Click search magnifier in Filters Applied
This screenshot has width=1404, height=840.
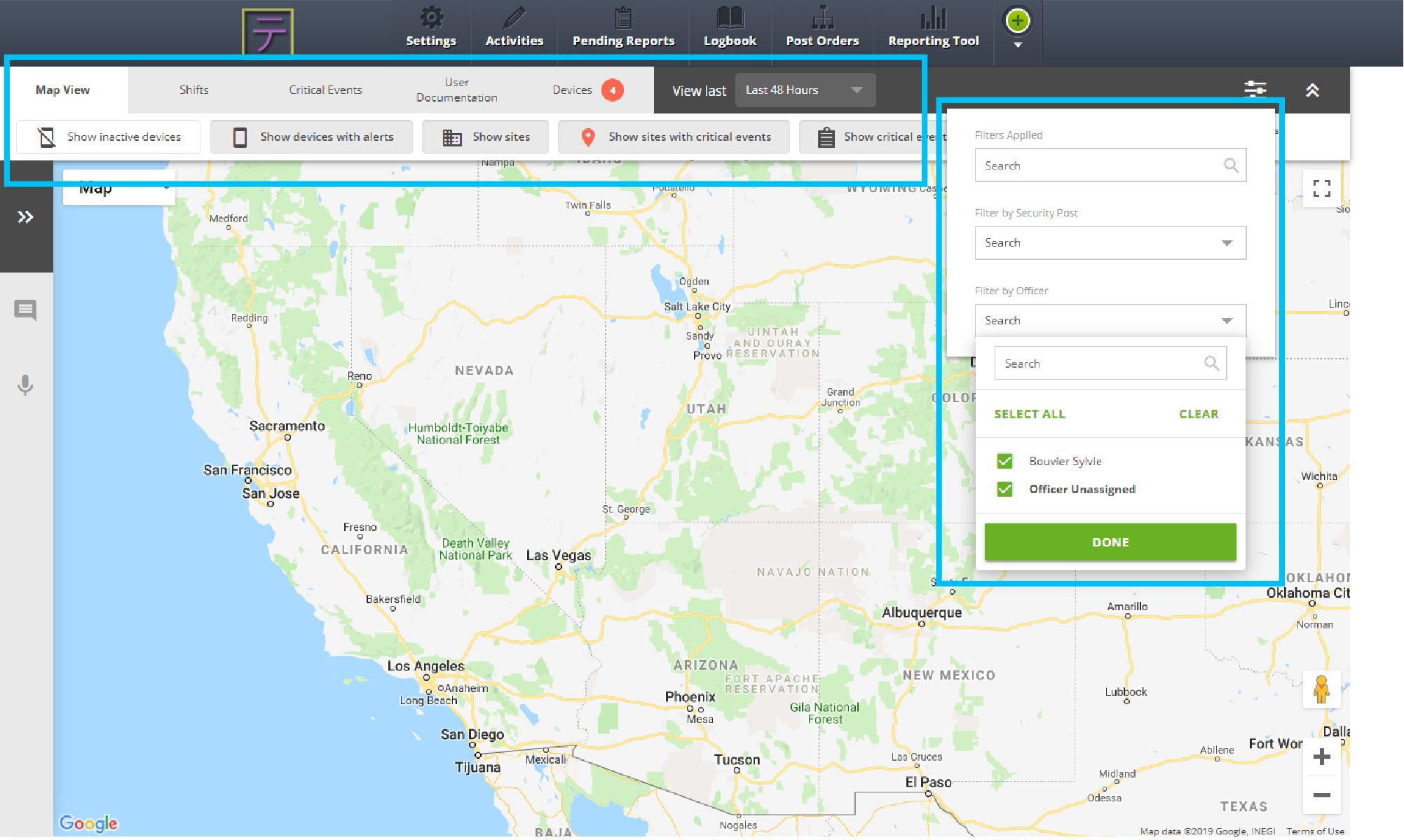click(x=1231, y=165)
